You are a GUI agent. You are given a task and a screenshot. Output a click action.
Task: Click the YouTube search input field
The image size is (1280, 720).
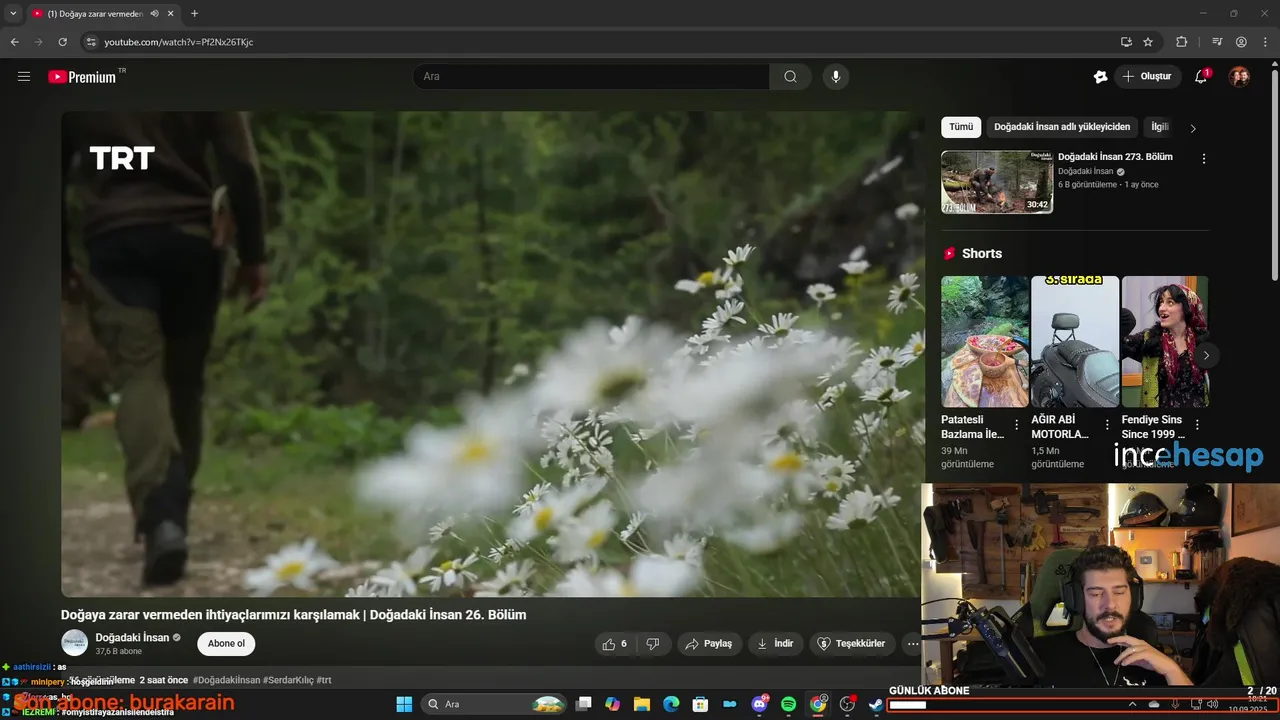591,76
